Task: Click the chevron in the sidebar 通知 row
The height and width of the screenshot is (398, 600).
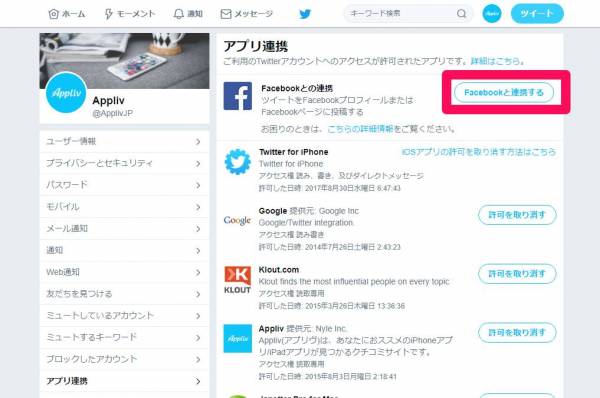Action: point(198,251)
